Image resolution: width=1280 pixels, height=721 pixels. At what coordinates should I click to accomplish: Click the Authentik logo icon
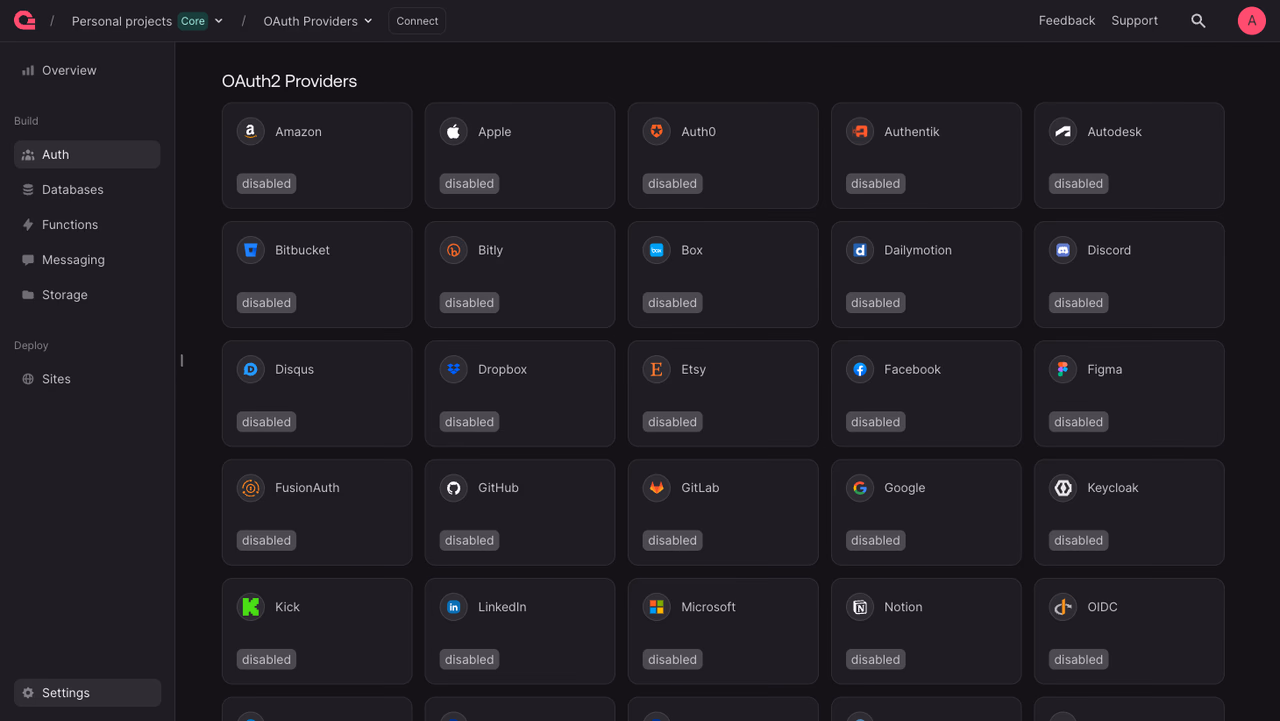(x=859, y=131)
